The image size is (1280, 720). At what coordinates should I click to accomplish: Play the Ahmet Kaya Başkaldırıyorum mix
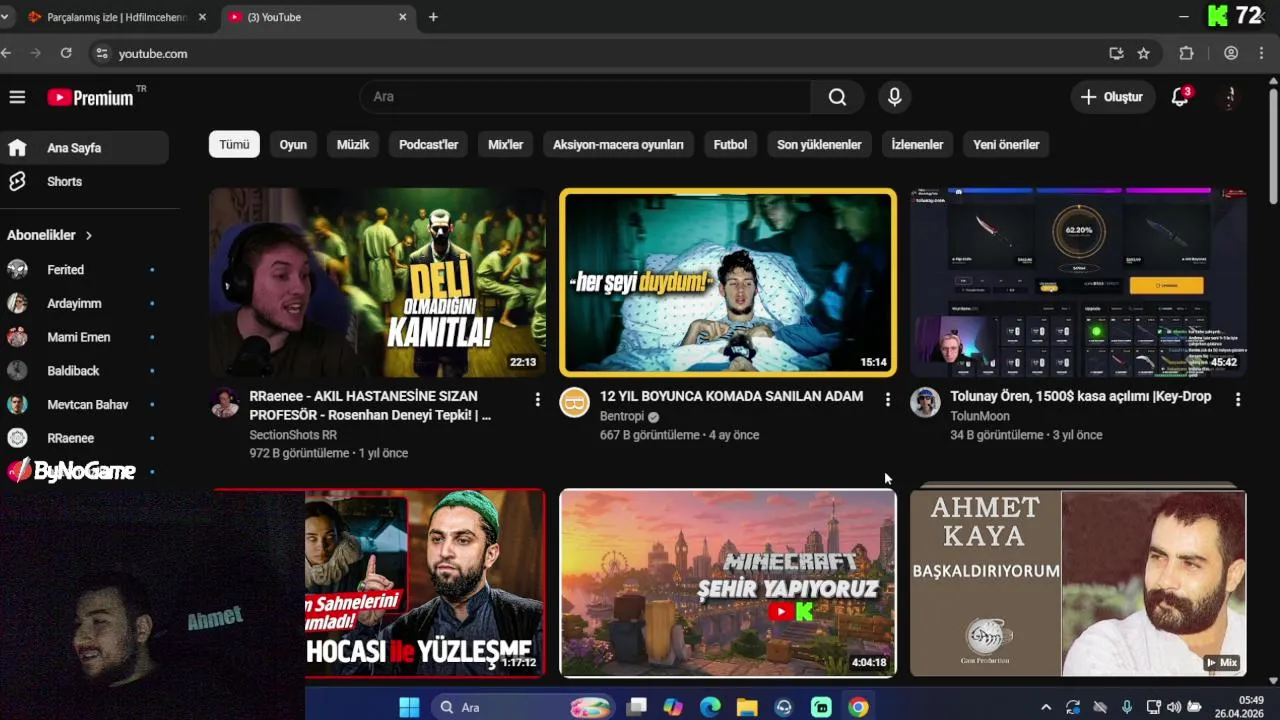(x=1078, y=583)
